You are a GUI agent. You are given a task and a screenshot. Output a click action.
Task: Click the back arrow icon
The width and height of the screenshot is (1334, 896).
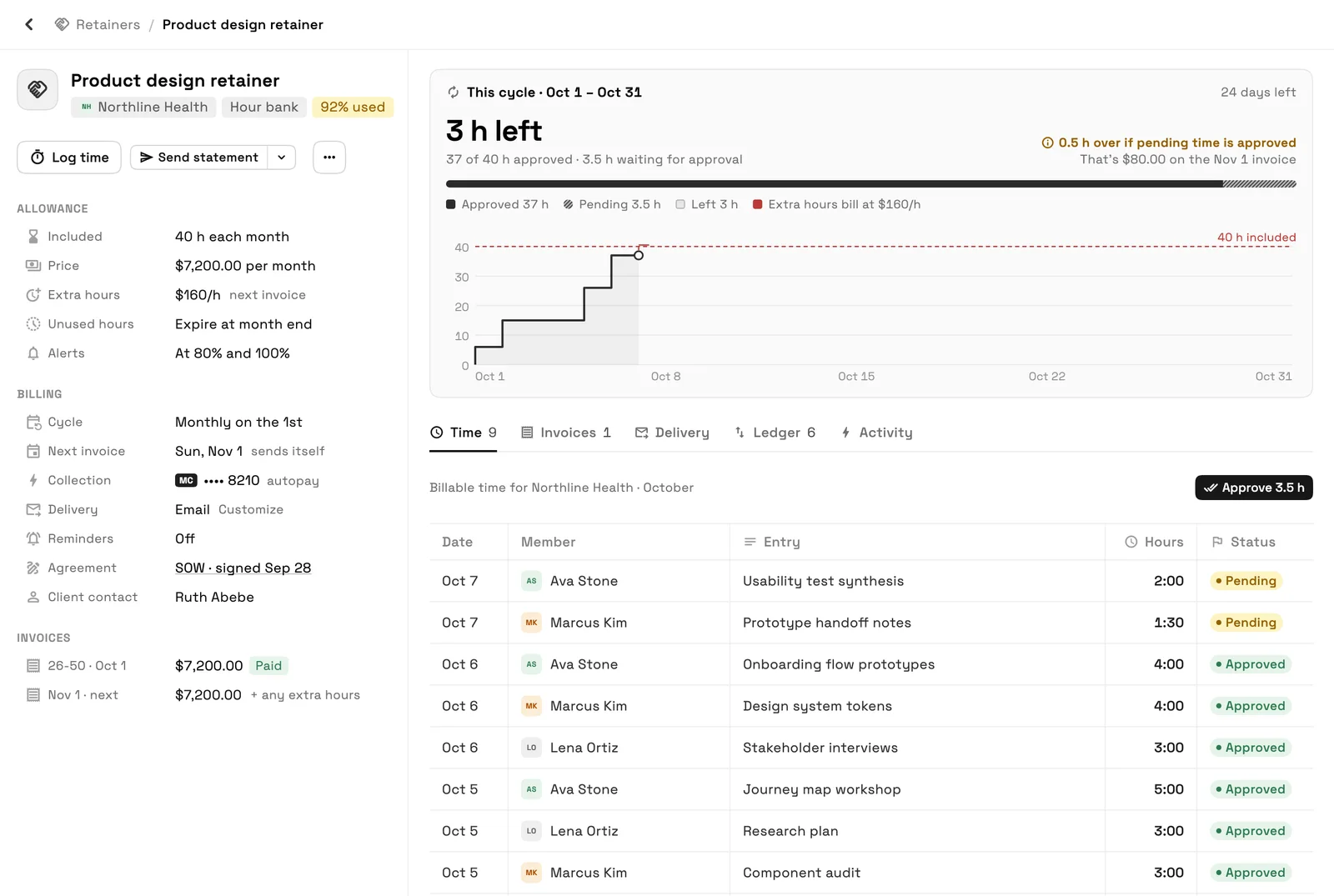coord(29,24)
